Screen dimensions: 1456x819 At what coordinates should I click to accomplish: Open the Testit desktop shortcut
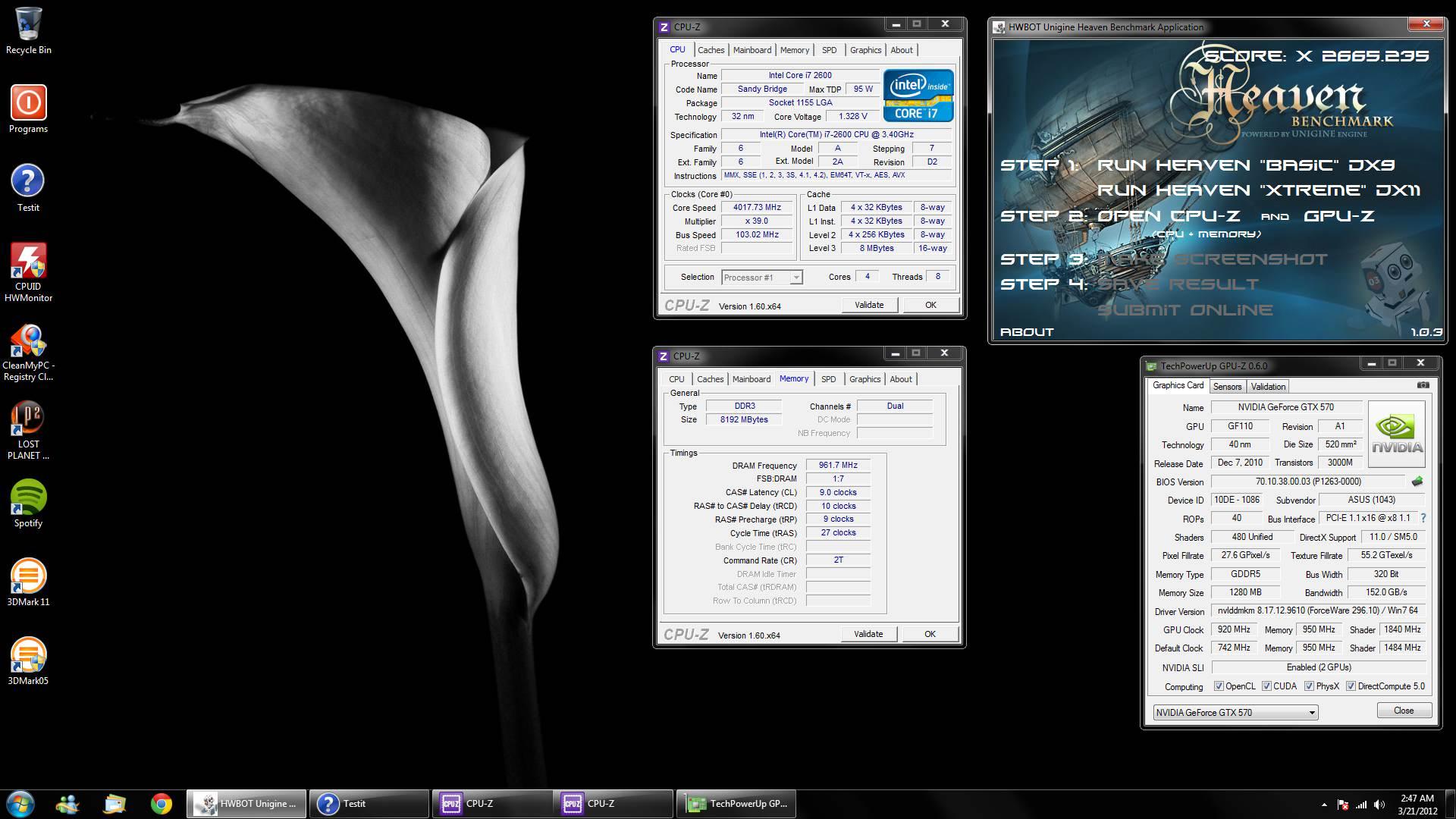click(x=28, y=187)
